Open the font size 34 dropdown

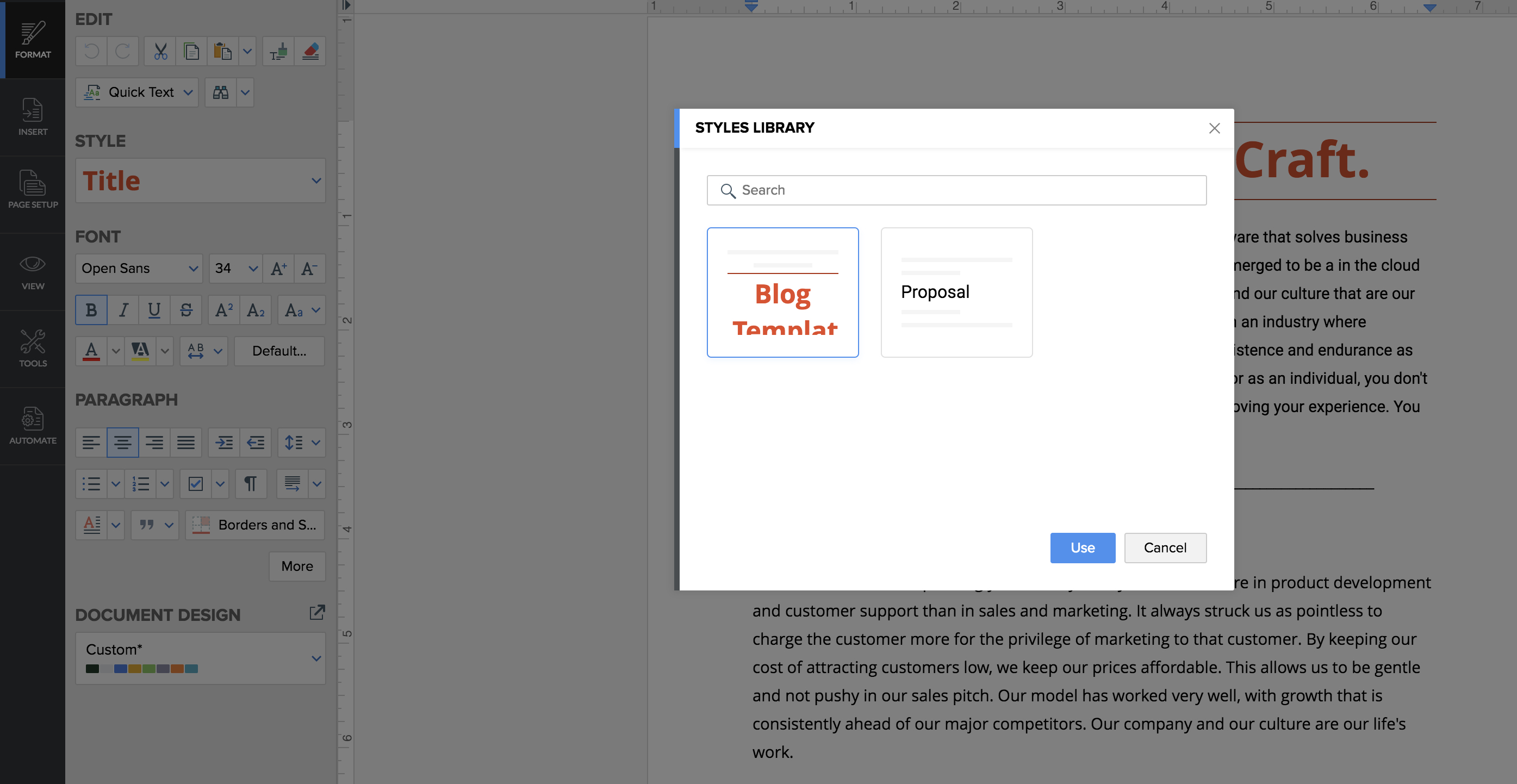pos(235,269)
